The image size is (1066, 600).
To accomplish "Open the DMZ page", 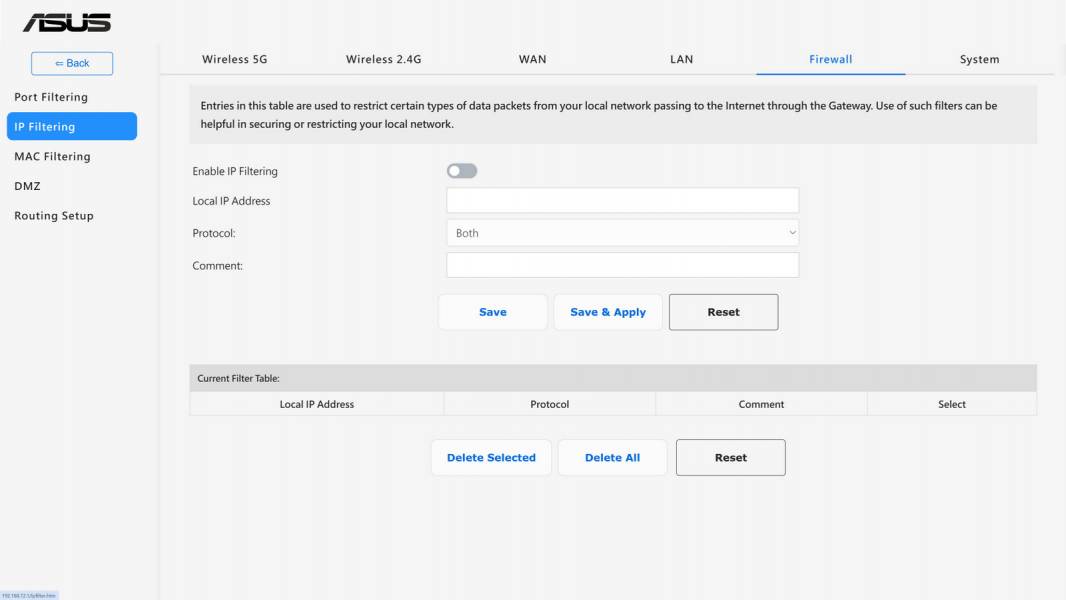I will pos(27,186).
